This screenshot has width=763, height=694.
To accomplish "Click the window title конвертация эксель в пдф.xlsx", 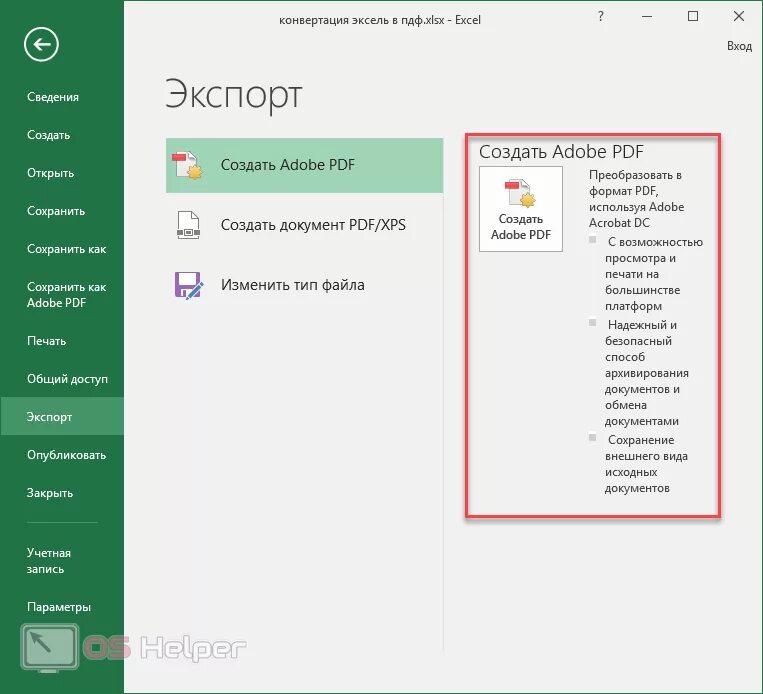I will (380, 19).
